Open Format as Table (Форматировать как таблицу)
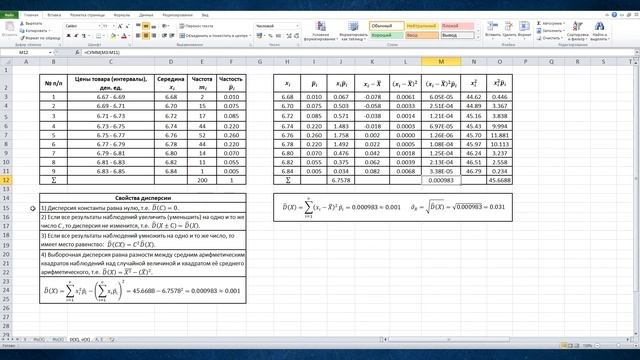 pyautogui.click(x=353, y=31)
